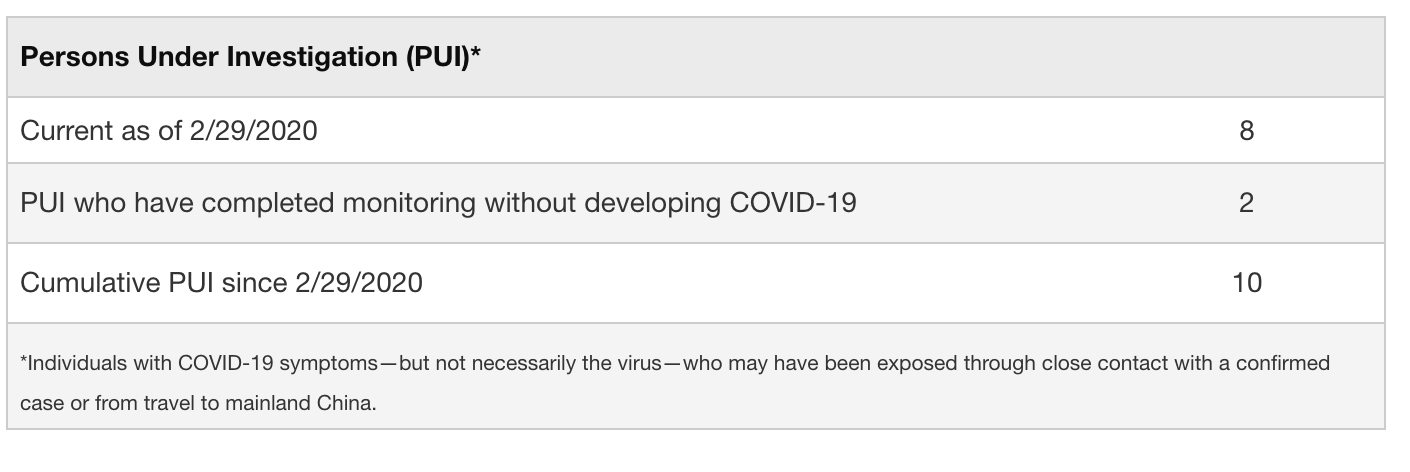Select the "PUI who have completed monitoring" row label

coord(438,203)
